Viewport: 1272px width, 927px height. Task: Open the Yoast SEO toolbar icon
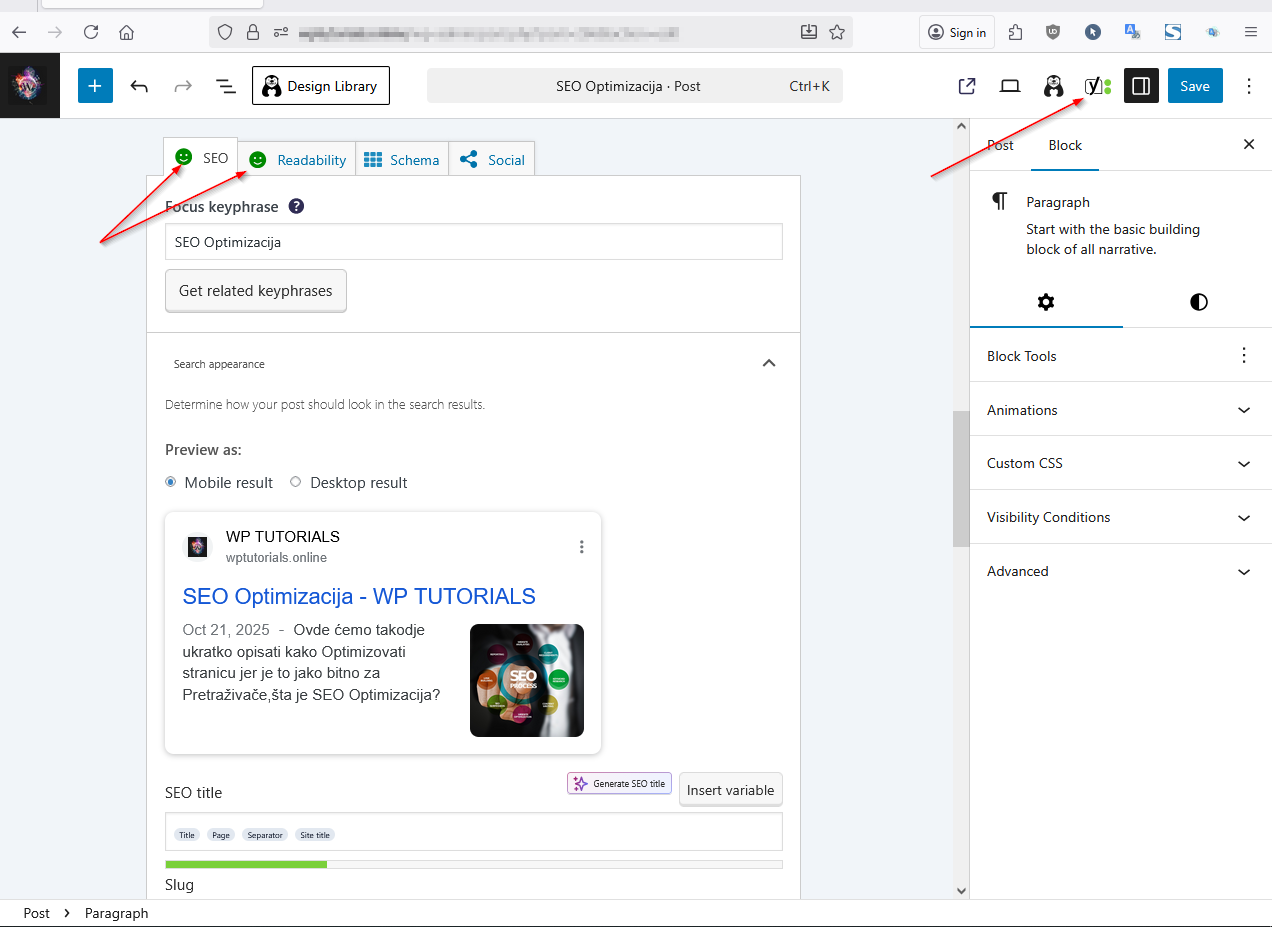pos(1097,86)
